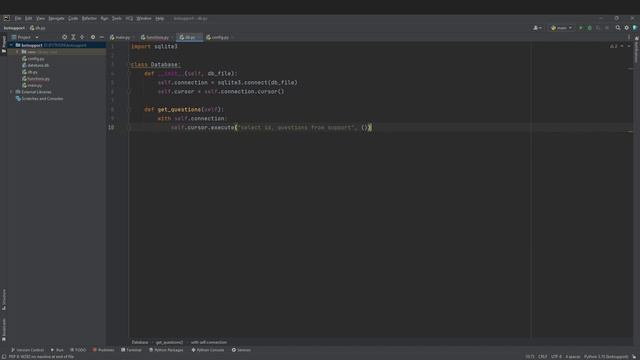Toggle the Project side tool window stripe
Viewport: 640px width, 360px height.
[x=4, y=44]
